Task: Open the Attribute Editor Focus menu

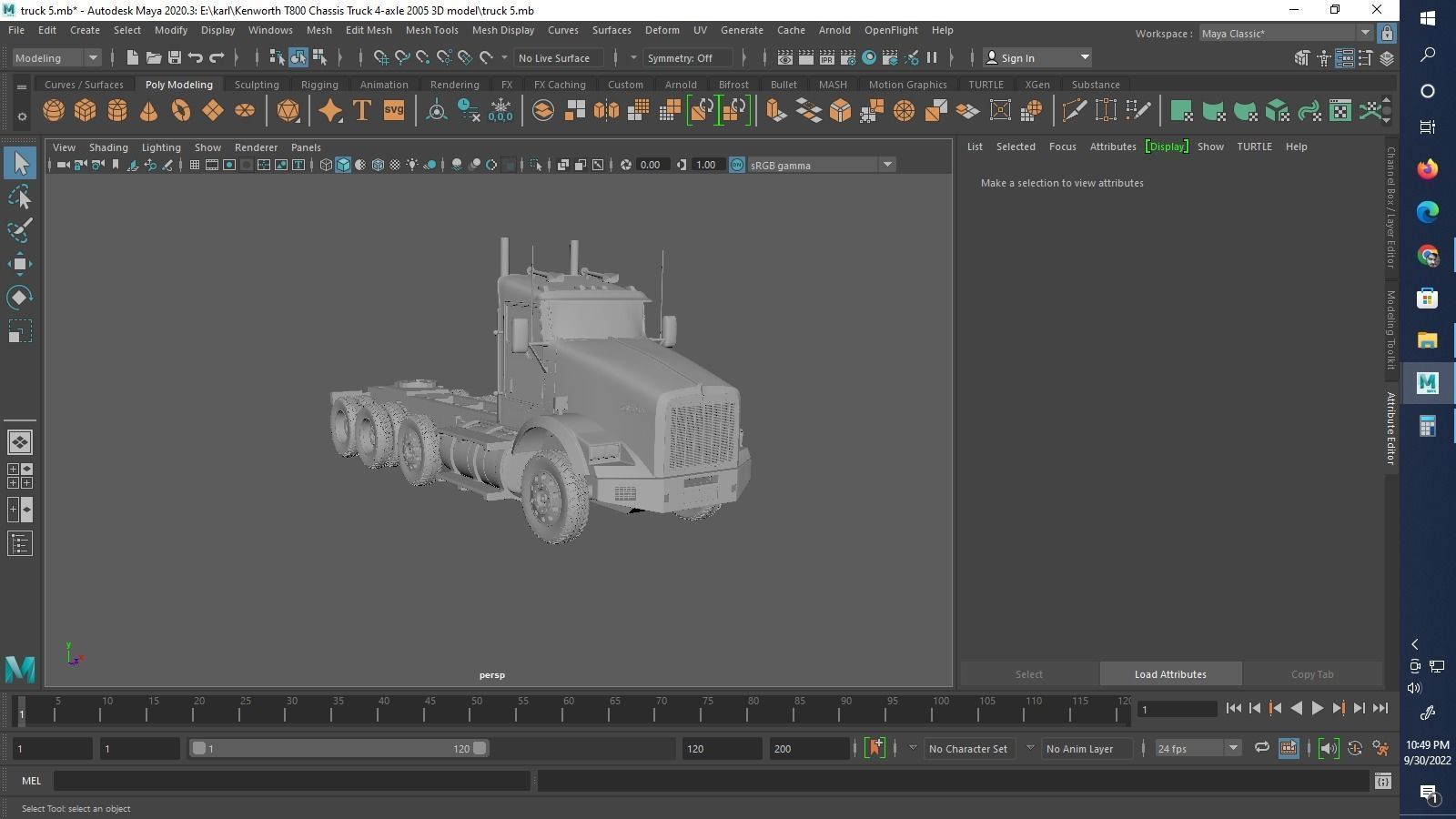Action: pos(1062,147)
